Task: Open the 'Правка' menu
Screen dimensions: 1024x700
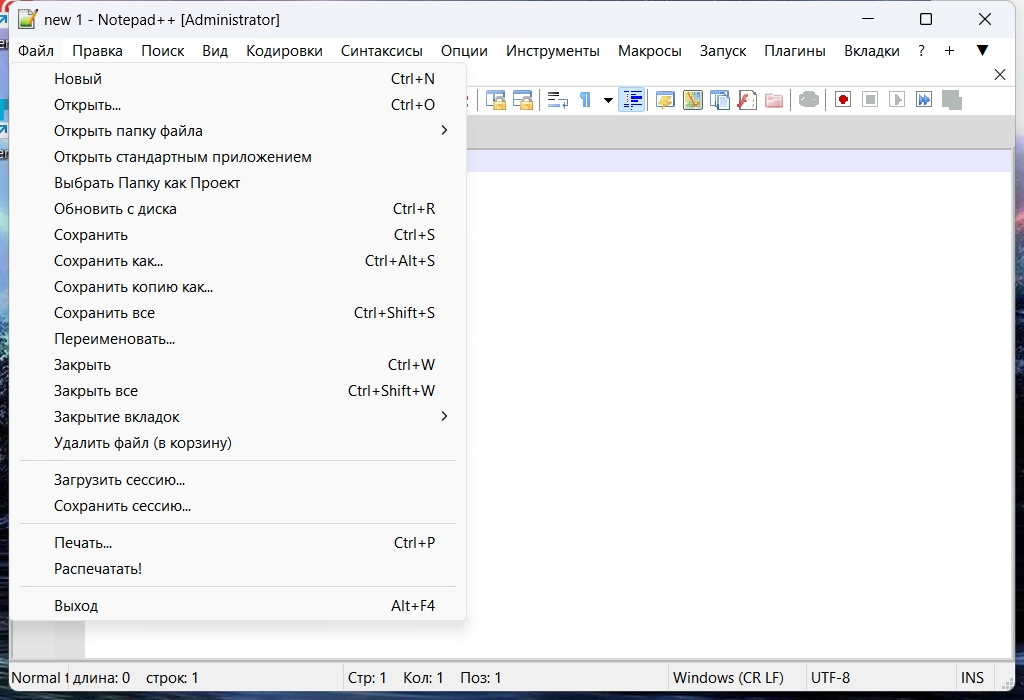Action: point(97,51)
